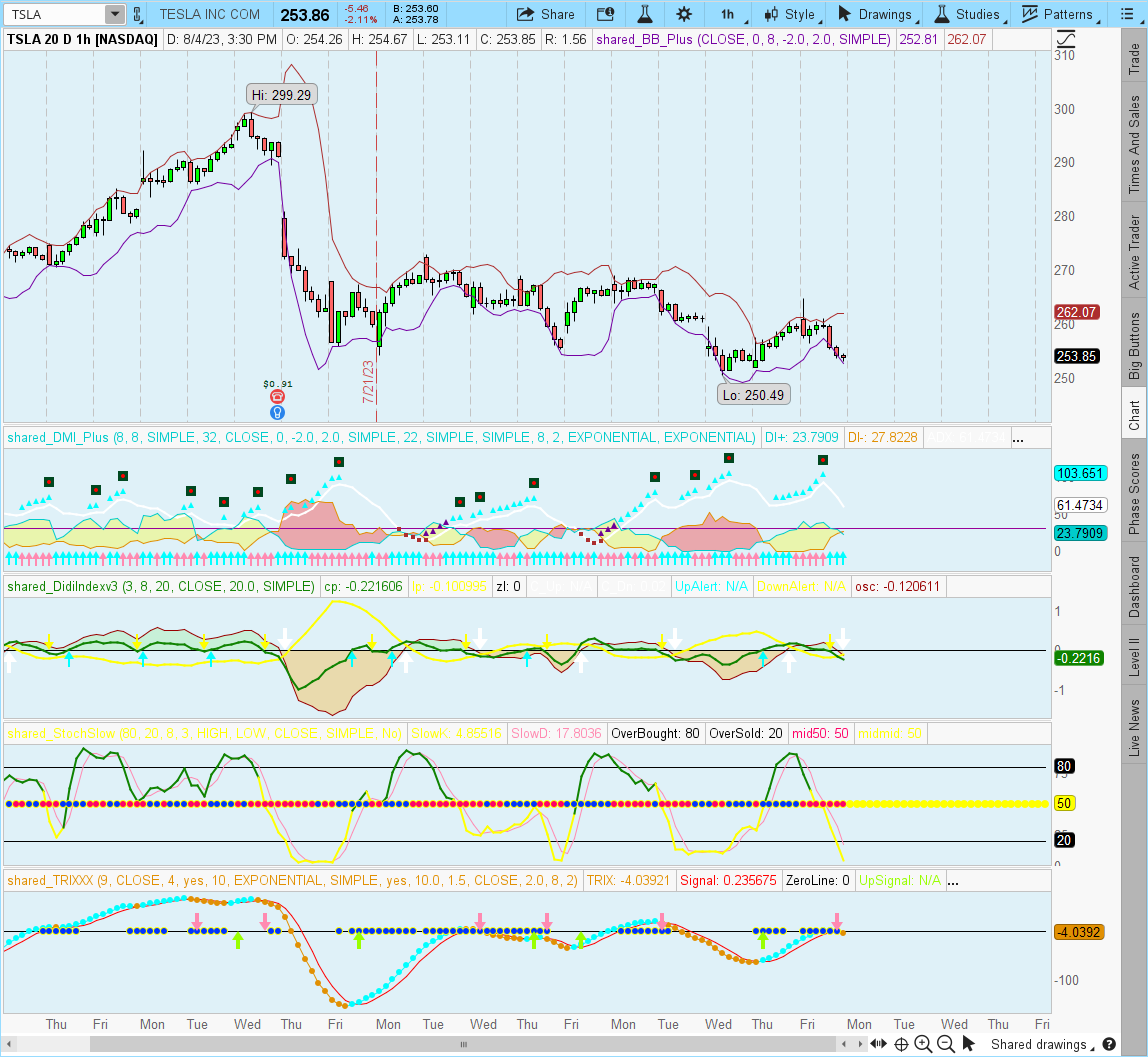The image size is (1148, 1057).
Task: Toggle the axis scale icon above 310
Action: pyautogui.click(x=1066, y=39)
